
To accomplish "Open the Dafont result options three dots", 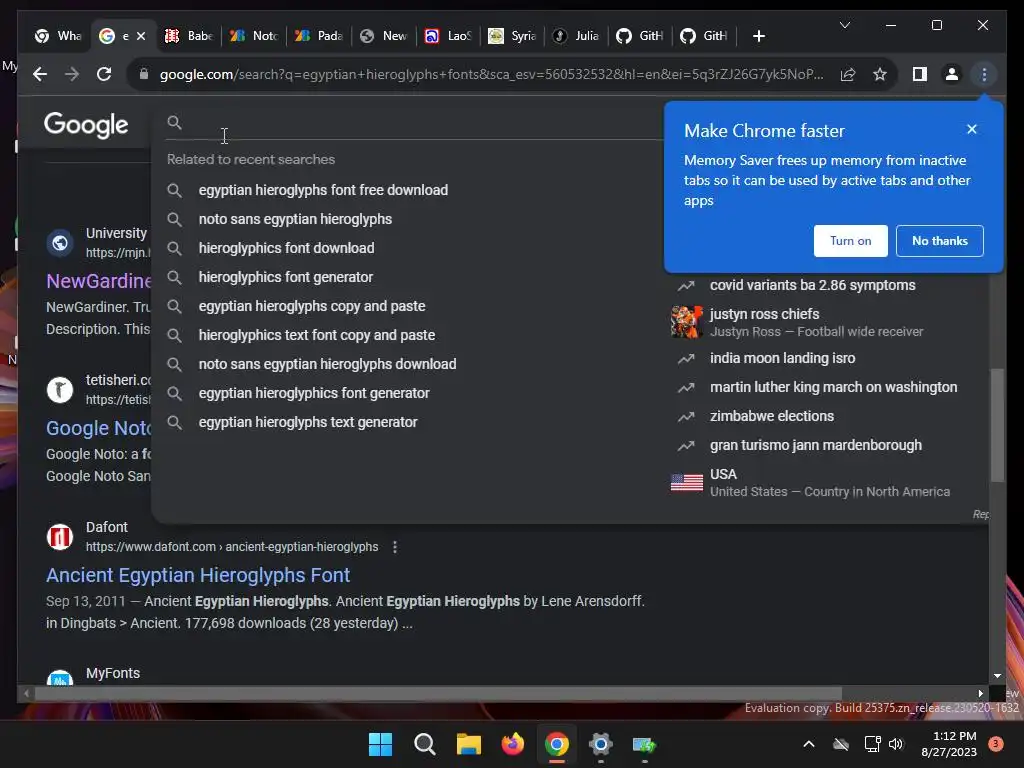I will pyautogui.click(x=394, y=547).
